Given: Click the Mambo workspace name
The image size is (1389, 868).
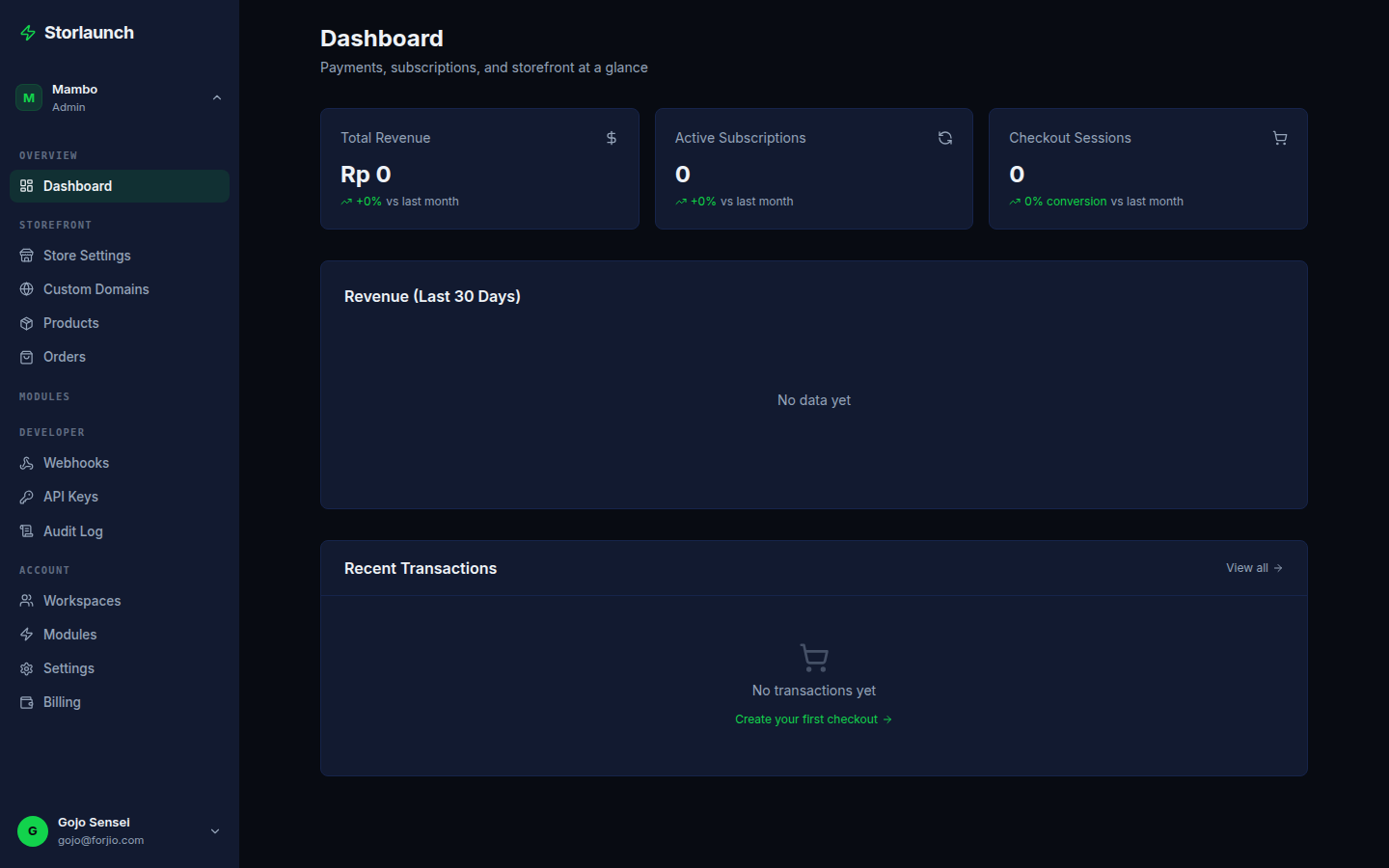Looking at the screenshot, I should click(x=74, y=89).
